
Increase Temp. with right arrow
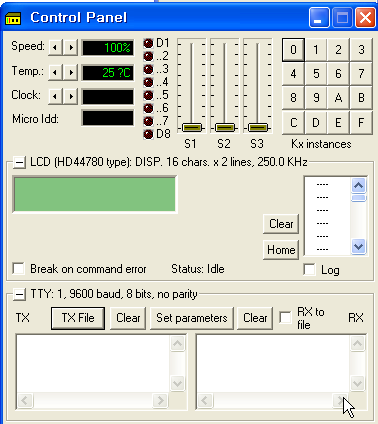(x=71, y=72)
